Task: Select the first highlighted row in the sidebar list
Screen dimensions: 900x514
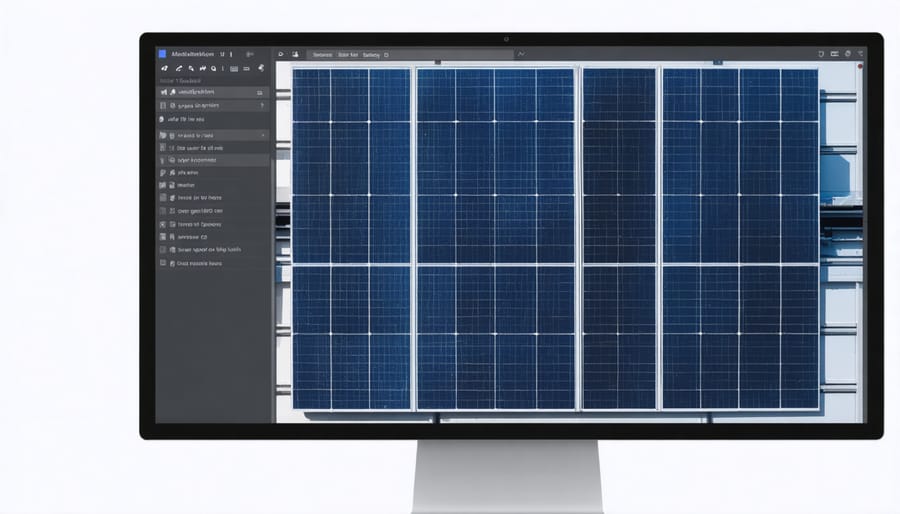Action: coord(213,92)
